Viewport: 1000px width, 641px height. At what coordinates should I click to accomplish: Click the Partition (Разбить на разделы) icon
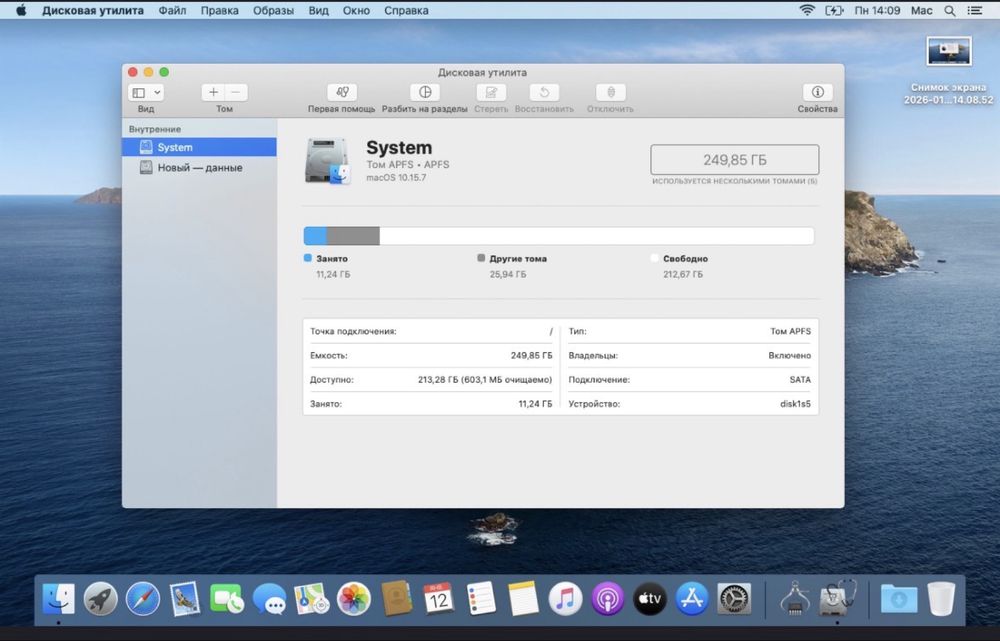425,92
